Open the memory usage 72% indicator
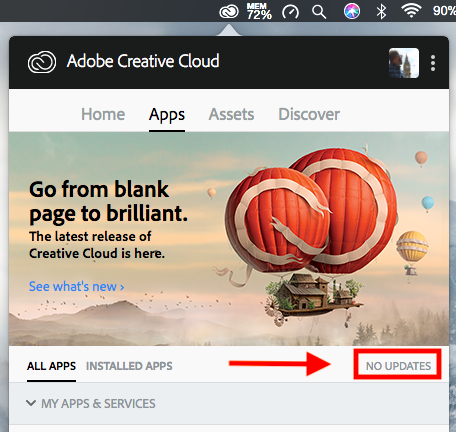 point(259,12)
